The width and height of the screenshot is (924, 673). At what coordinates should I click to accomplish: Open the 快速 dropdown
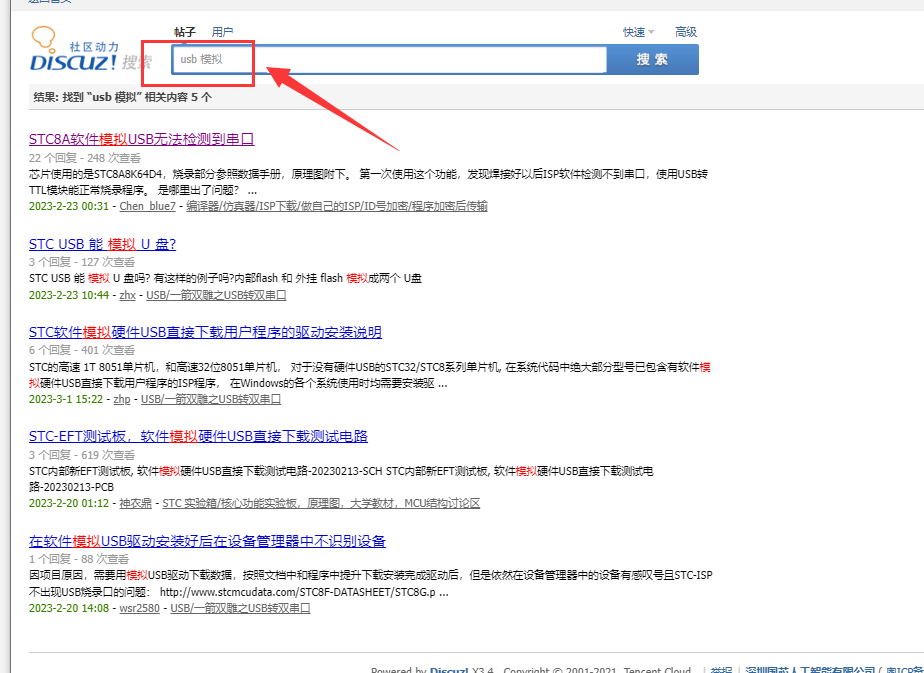pyautogui.click(x=639, y=32)
